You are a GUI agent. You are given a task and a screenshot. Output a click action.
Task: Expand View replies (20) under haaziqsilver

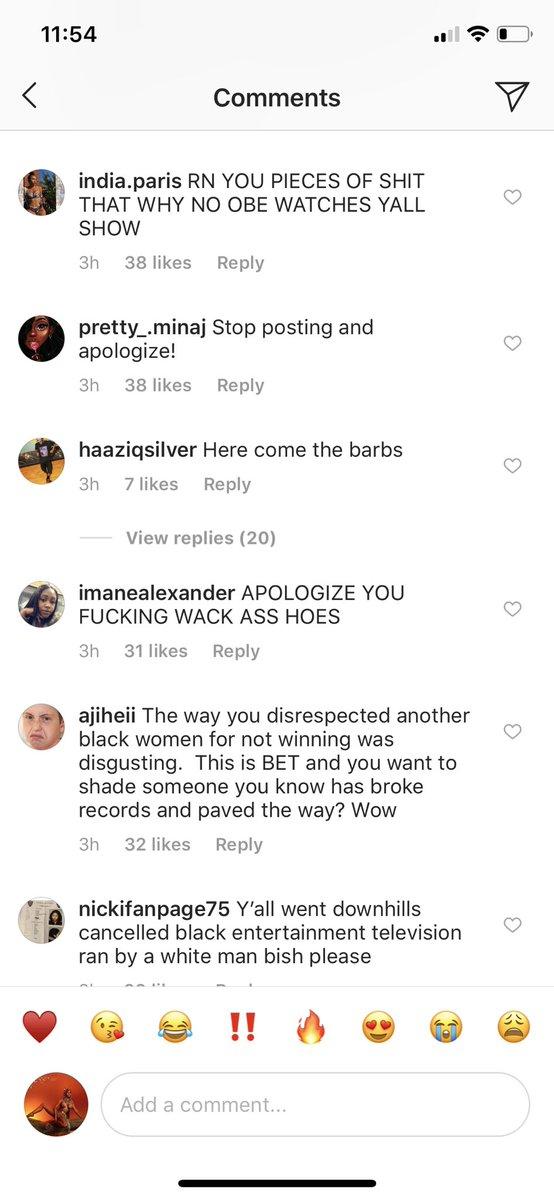200,538
